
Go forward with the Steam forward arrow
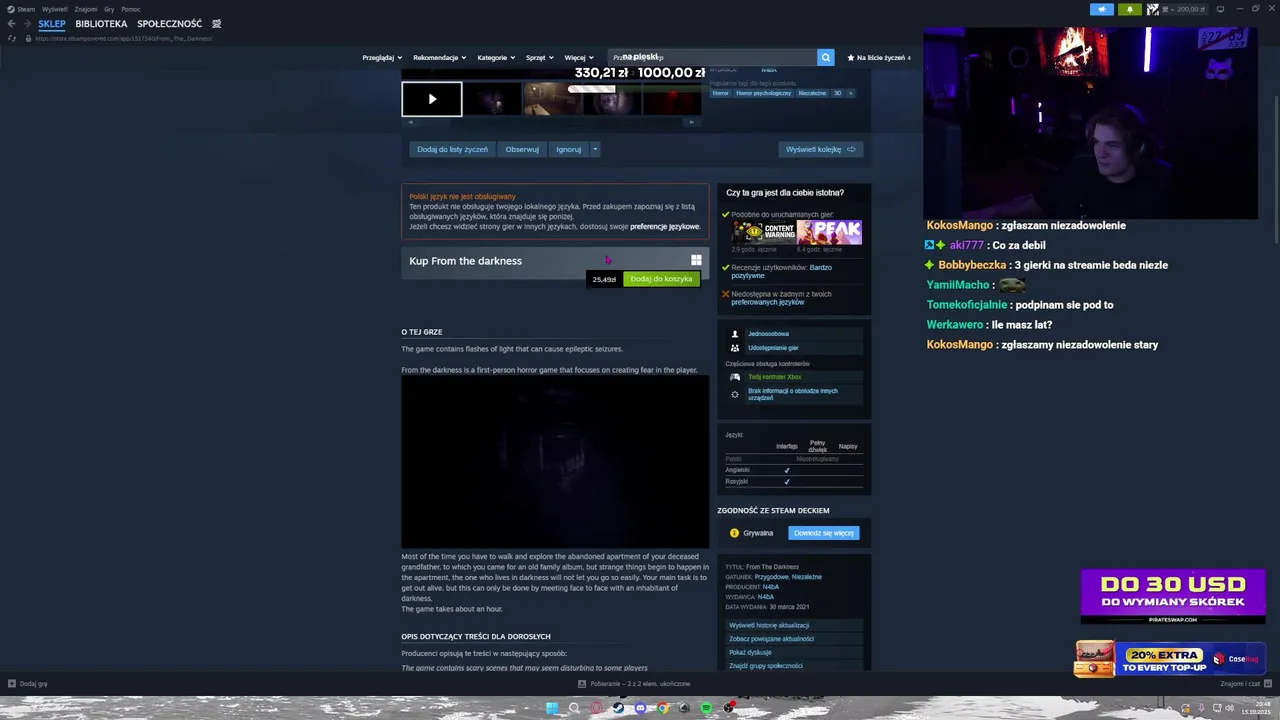pyautogui.click(x=27, y=24)
